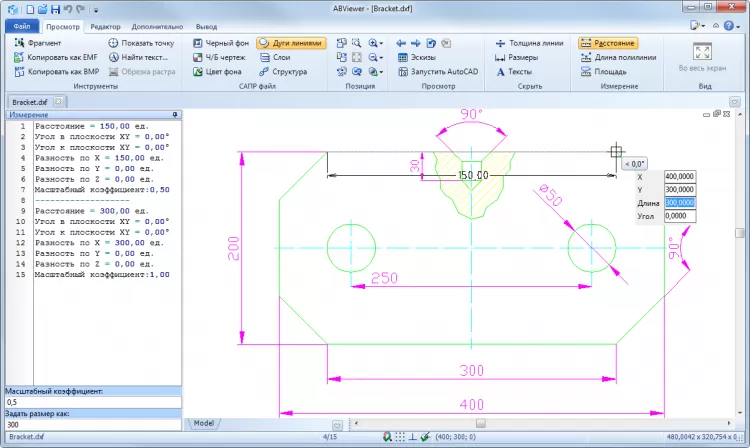
Task: Toggle Черный фон background
Action: [221, 43]
